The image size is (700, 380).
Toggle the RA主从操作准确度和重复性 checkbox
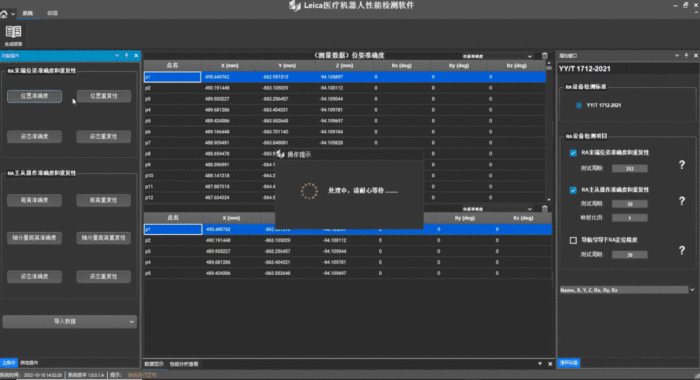[573, 190]
